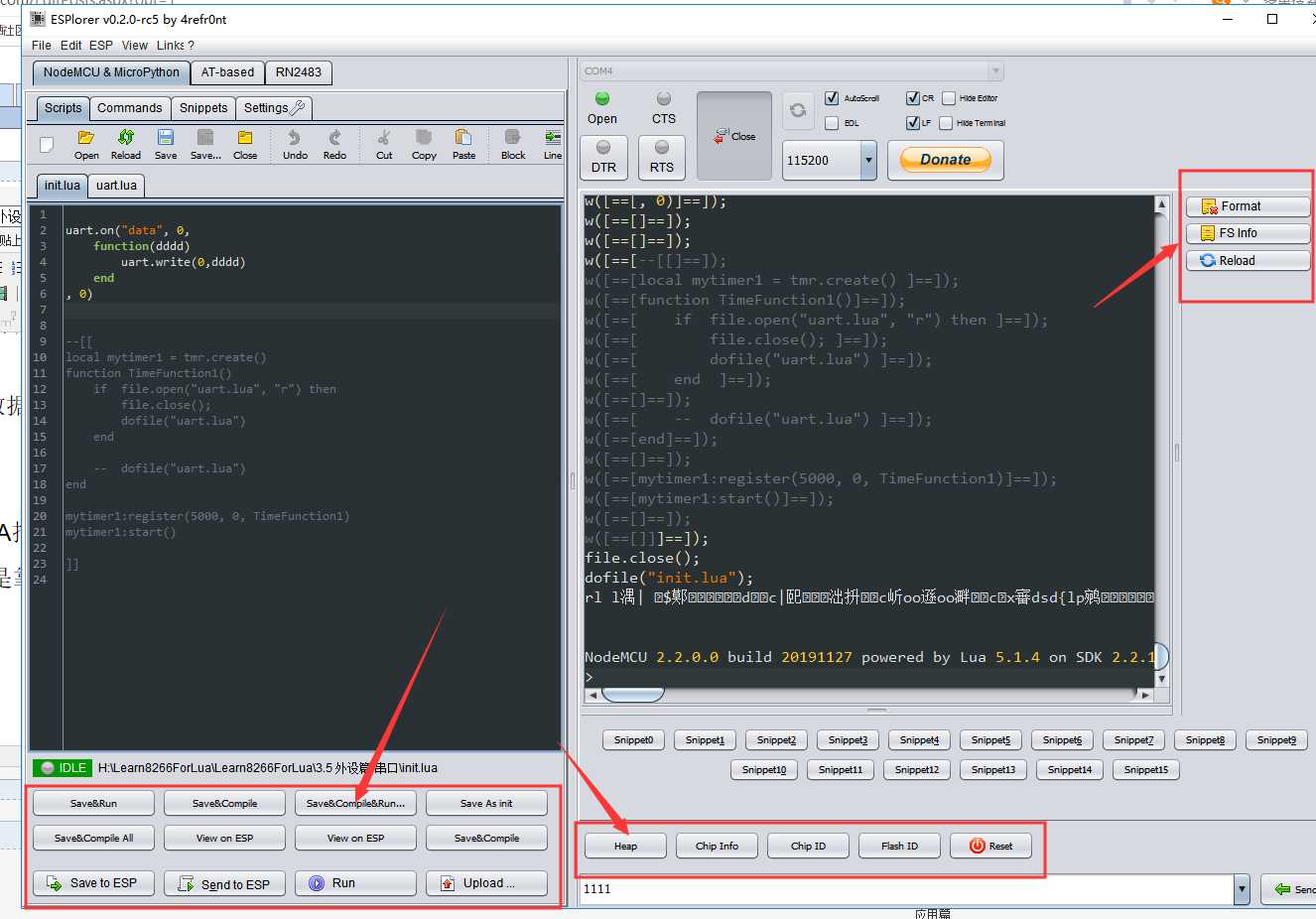Open a script with the folder icon
This screenshot has height=919, width=1316.
pos(86,144)
